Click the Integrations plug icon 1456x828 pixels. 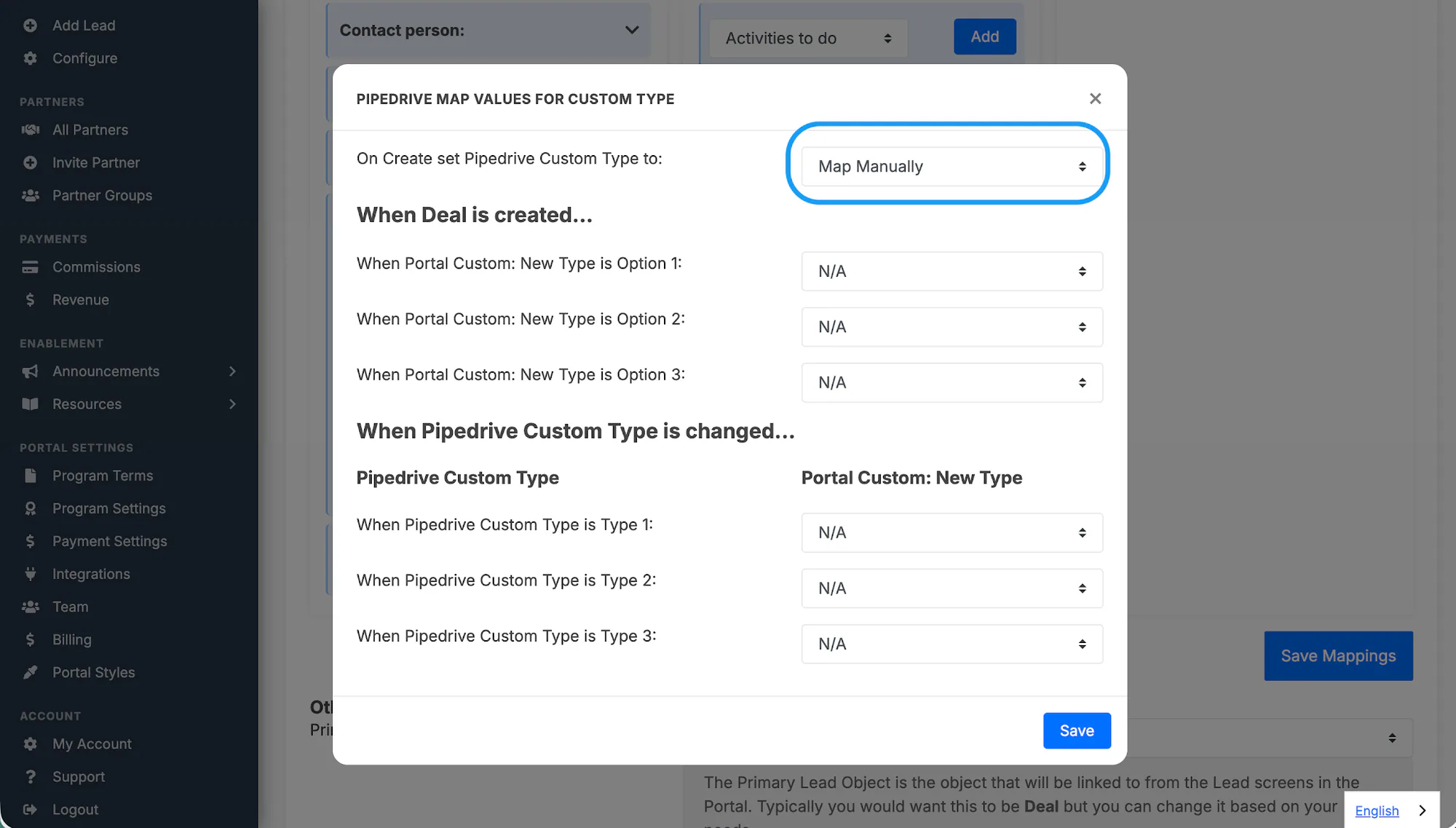point(30,574)
